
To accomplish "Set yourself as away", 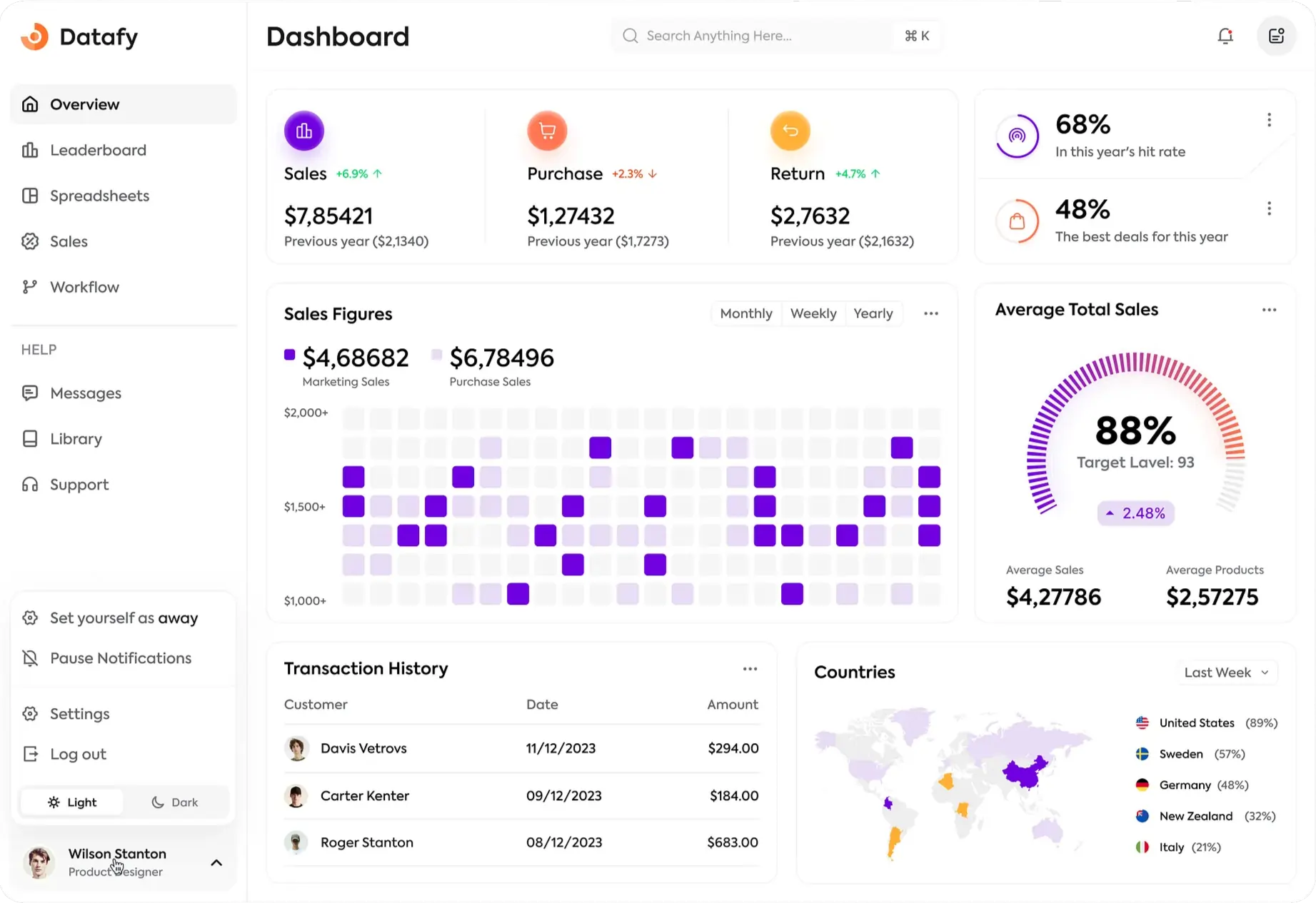I will tap(124, 618).
